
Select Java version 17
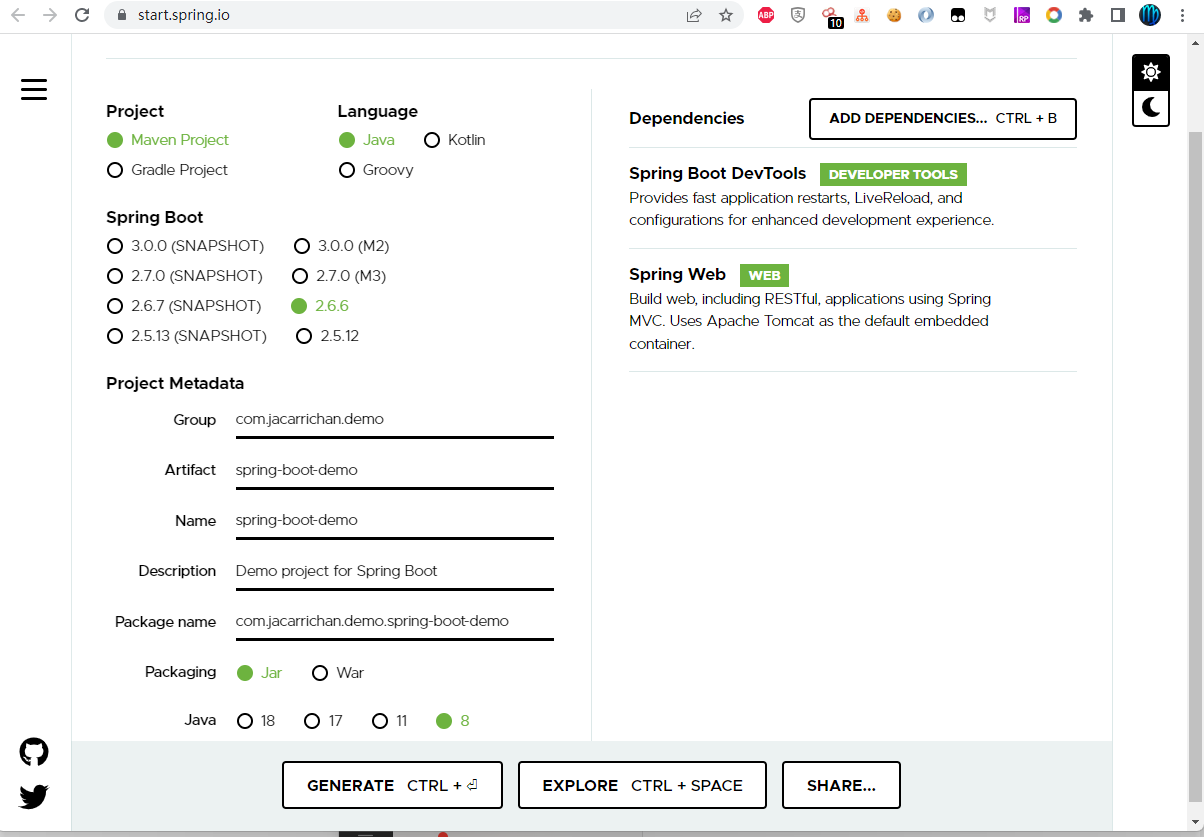click(323, 721)
